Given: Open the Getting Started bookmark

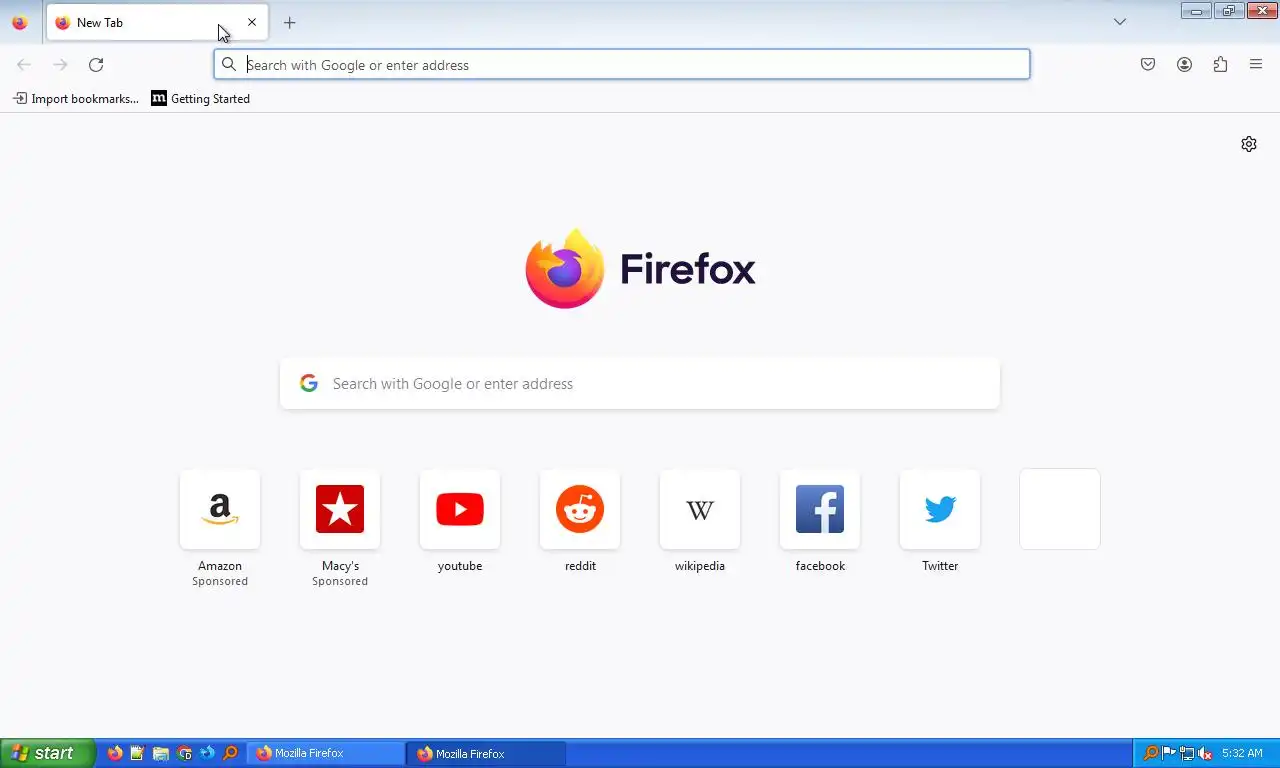Looking at the screenshot, I should point(201,99).
